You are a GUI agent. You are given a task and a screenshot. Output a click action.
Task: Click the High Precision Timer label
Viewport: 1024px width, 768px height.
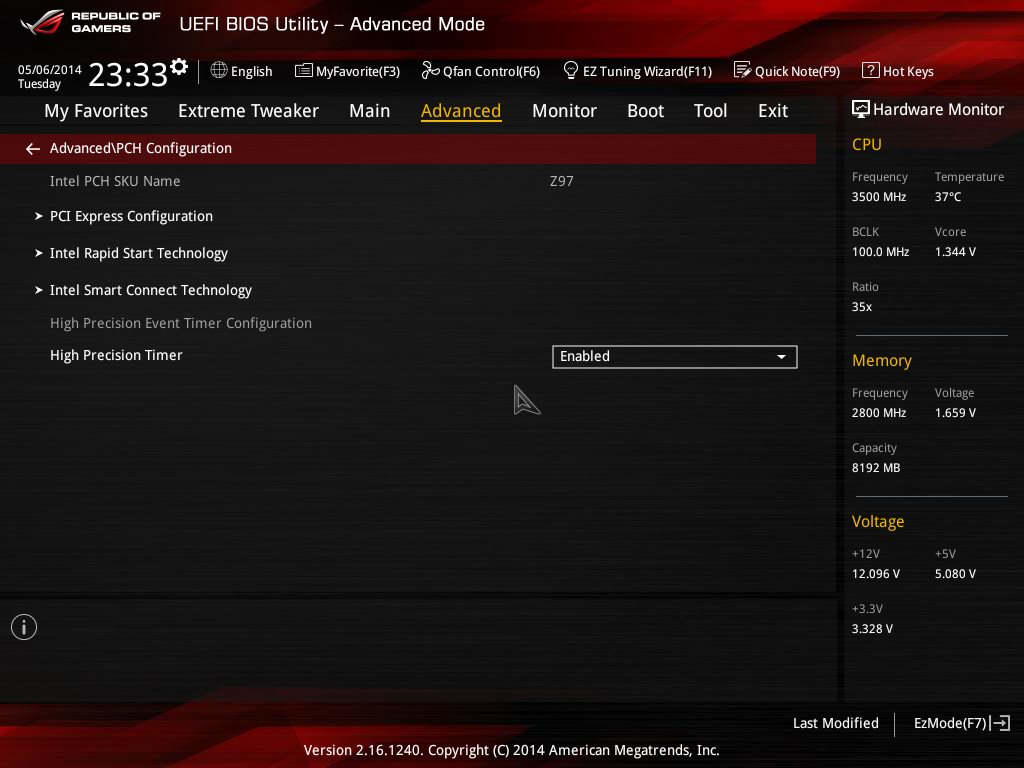point(116,355)
